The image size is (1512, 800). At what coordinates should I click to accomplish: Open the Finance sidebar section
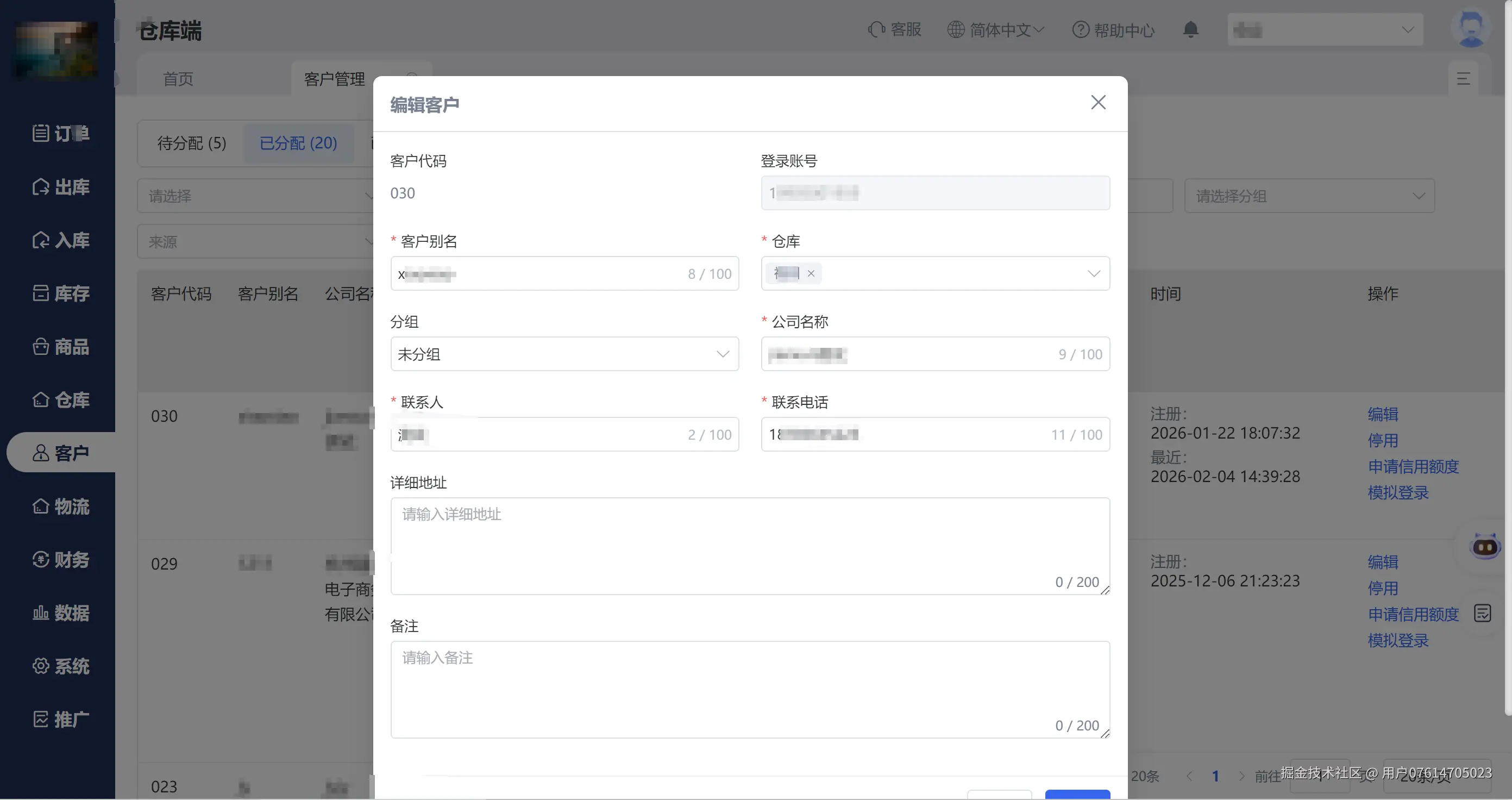(61, 559)
